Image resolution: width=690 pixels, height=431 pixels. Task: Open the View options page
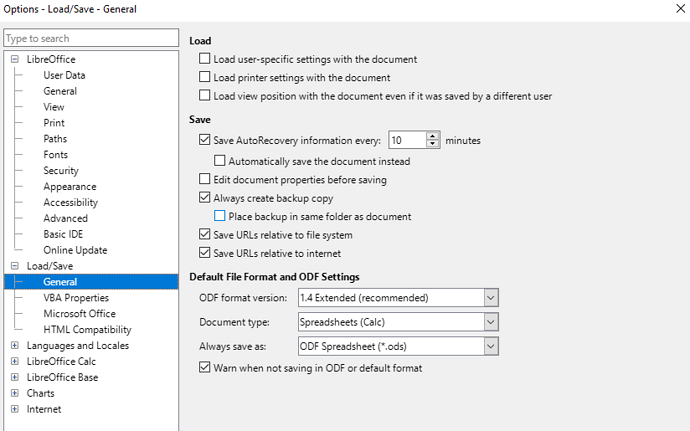tap(54, 107)
